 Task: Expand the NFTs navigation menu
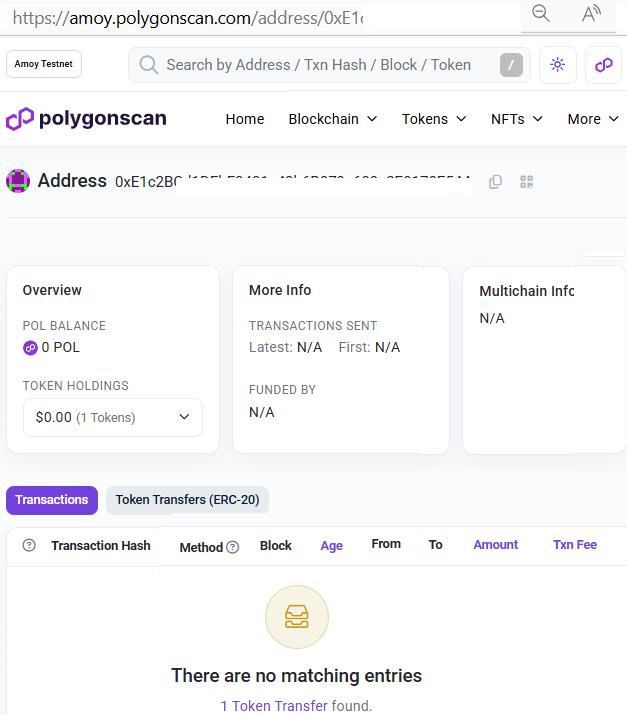(x=517, y=119)
